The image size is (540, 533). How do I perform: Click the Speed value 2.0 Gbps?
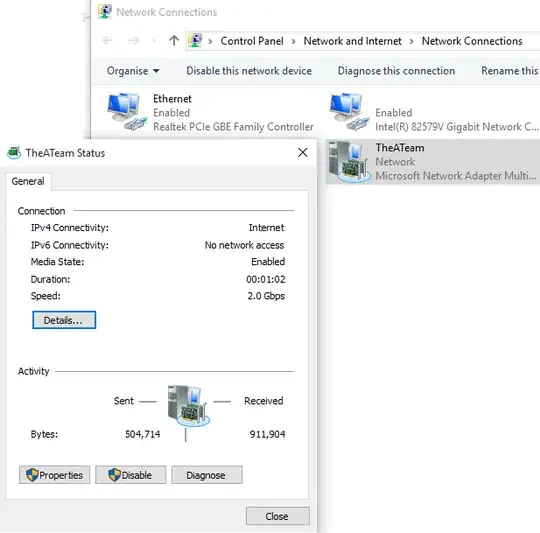tap(266, 296)
